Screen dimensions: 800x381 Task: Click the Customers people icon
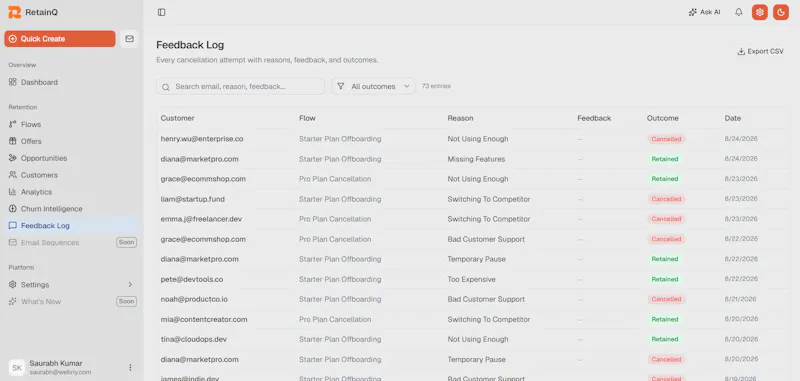pyautogui.click(x=13, y=175)
